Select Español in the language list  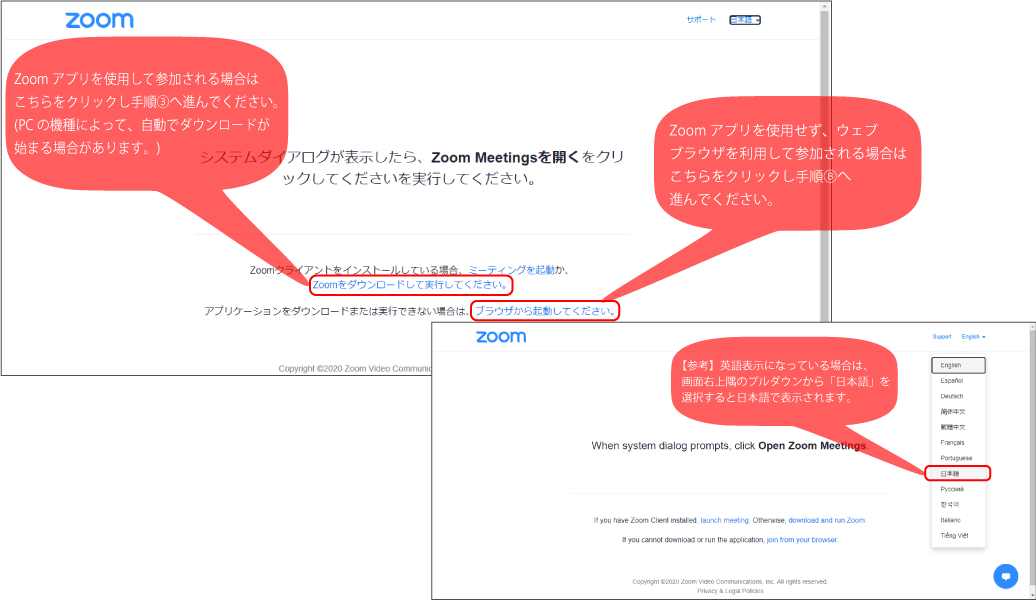click(x=958, y=381)
